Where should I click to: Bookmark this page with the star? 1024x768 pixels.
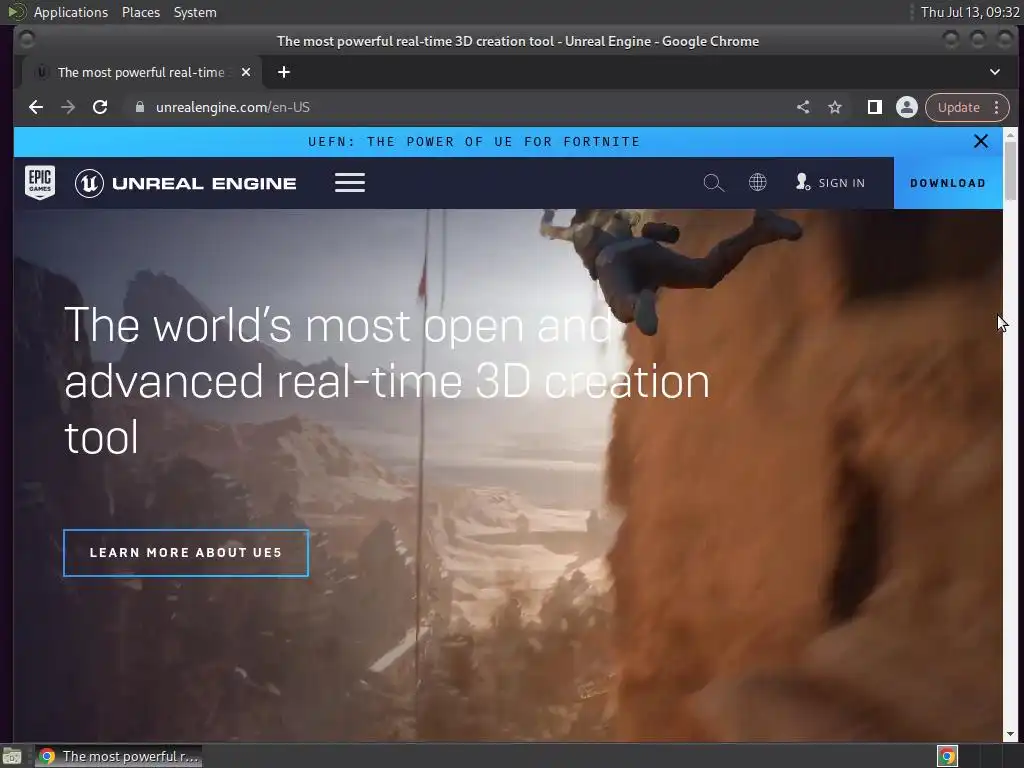click(x=835, y=107)
